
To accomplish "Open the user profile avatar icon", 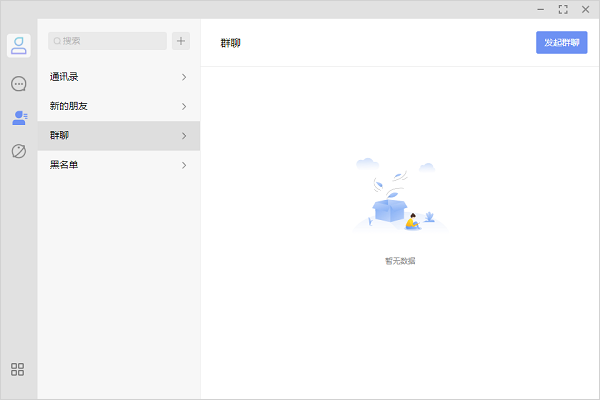I will [19, 46].
